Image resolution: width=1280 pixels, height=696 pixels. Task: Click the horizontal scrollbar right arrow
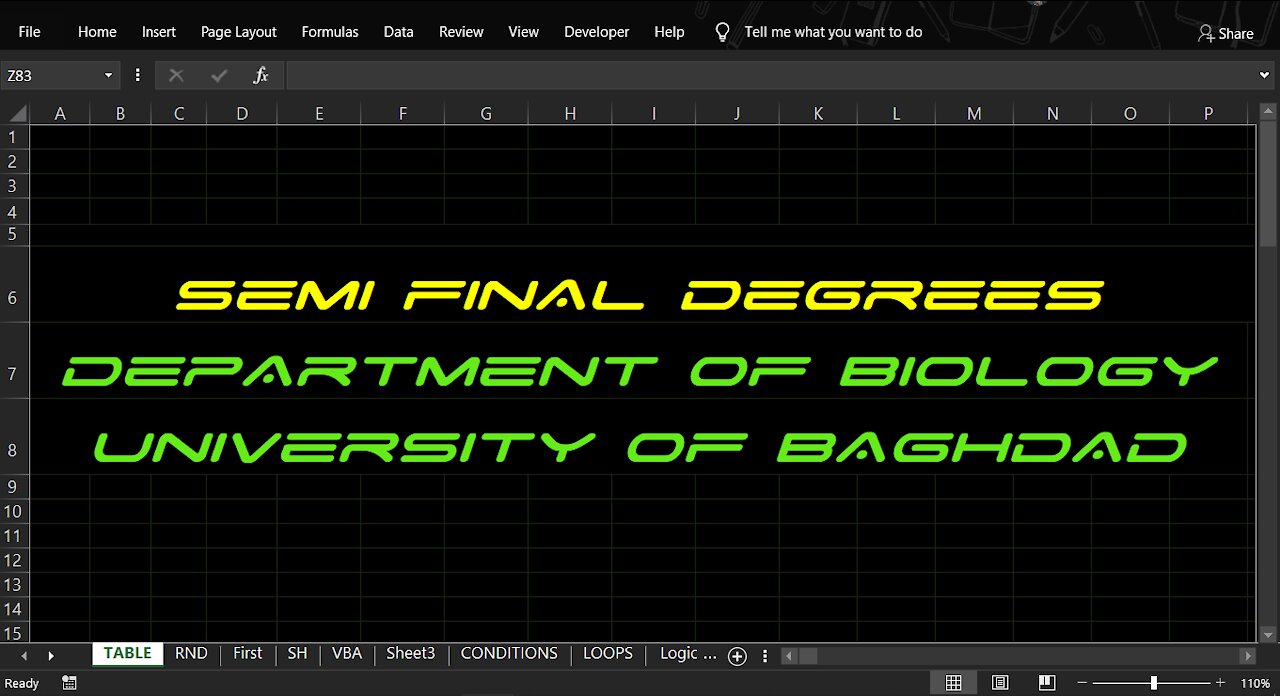coord(1247,656)
